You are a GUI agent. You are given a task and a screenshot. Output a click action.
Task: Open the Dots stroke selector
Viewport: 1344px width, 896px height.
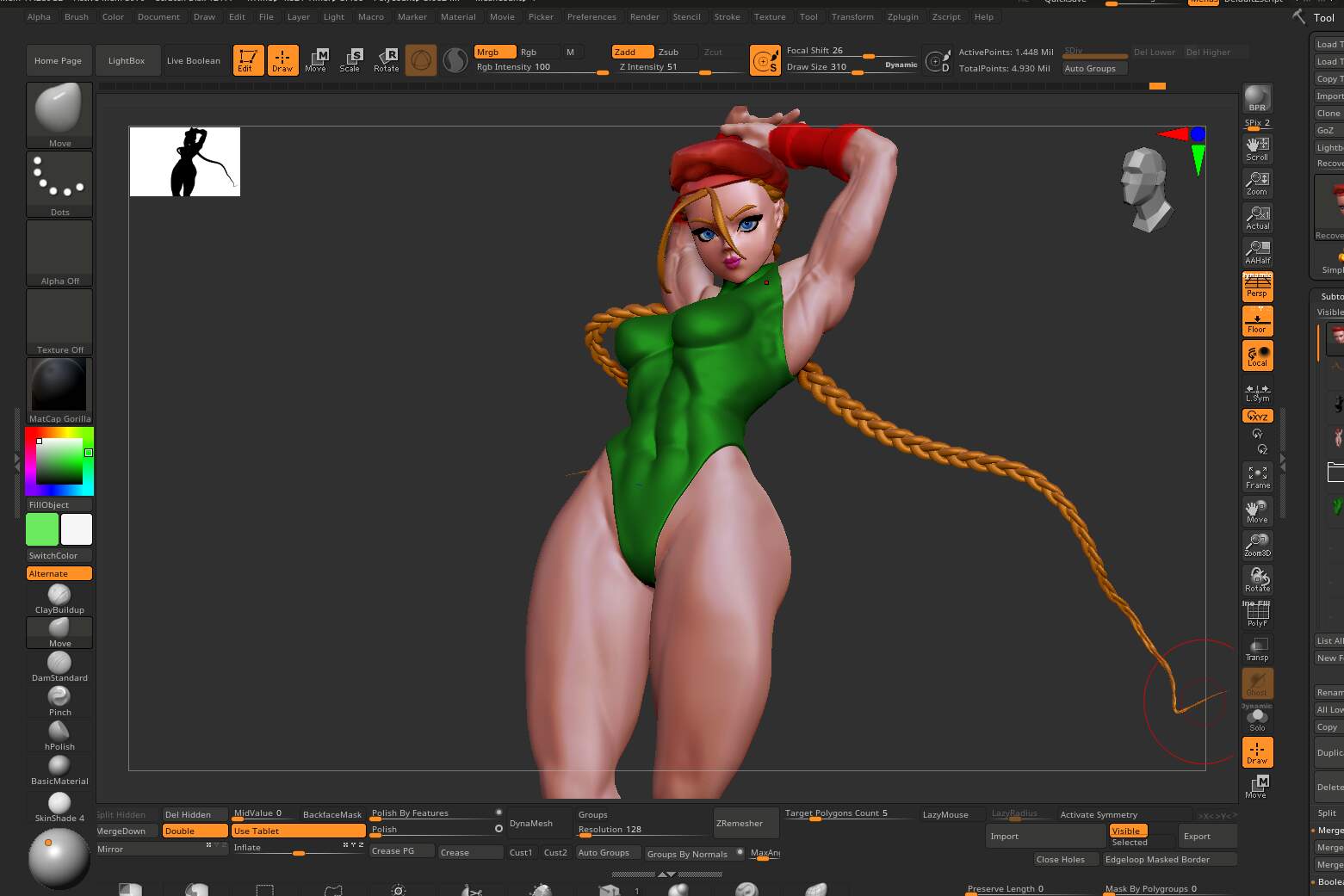click(x=59, y=184)
